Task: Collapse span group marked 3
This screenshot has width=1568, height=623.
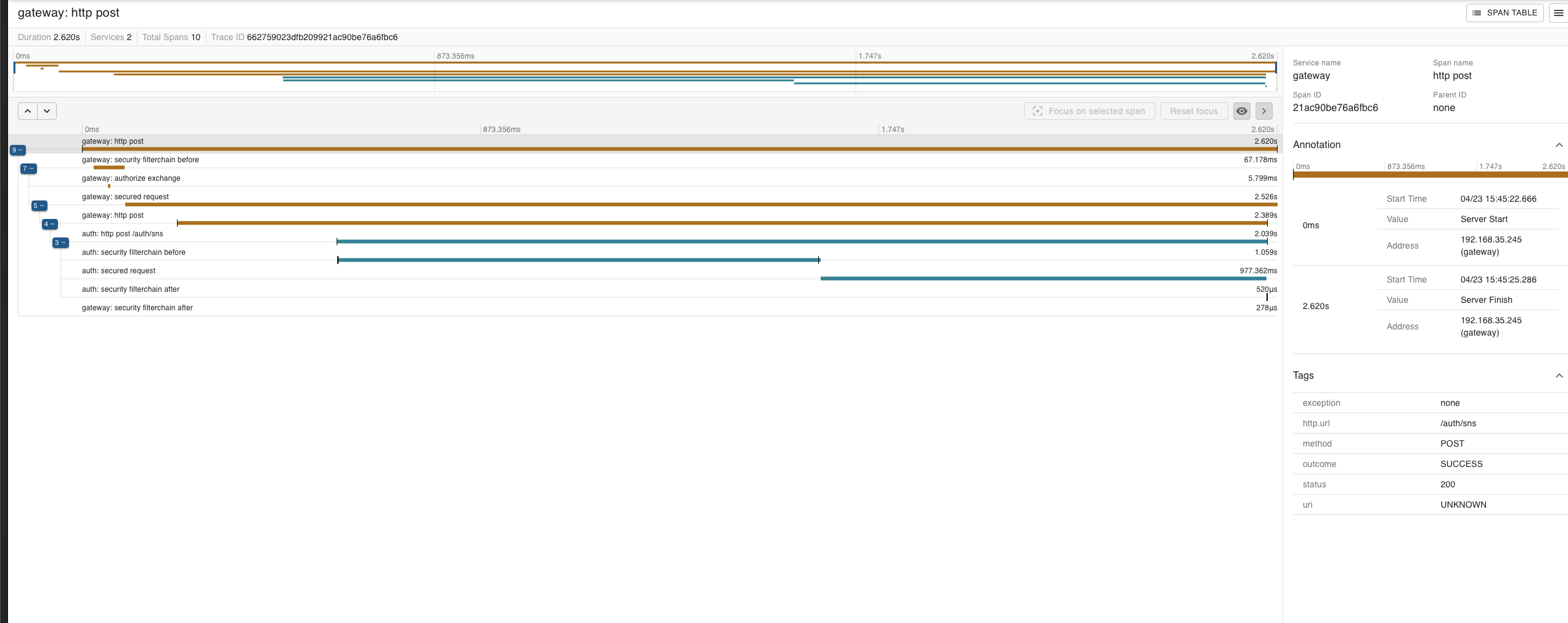Action: pyautogui.click(x=59, y=242)
